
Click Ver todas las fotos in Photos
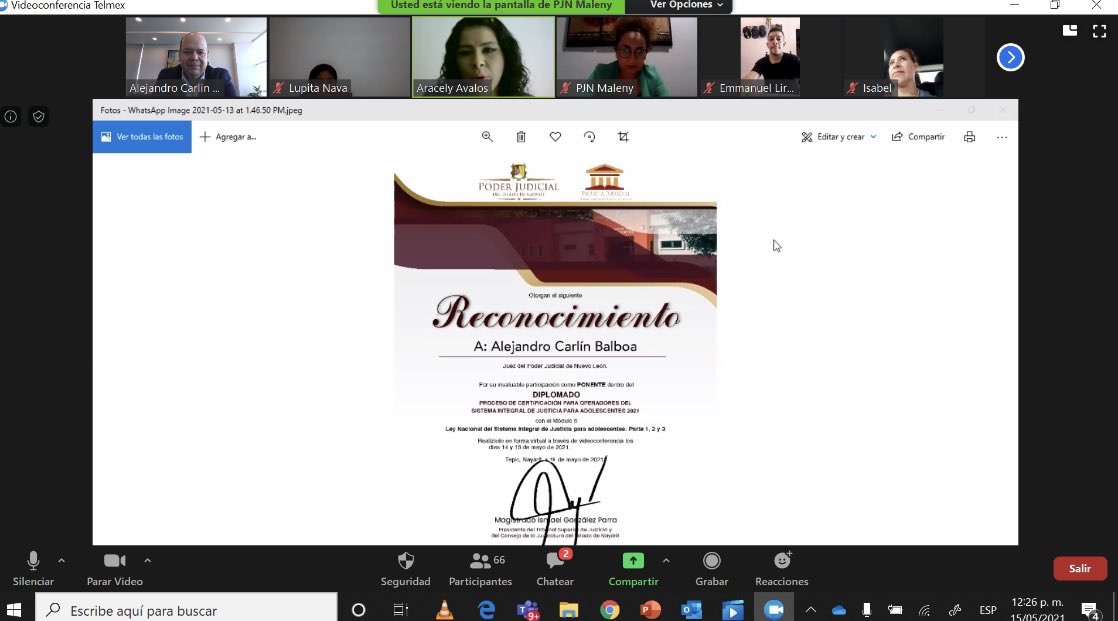142,137
